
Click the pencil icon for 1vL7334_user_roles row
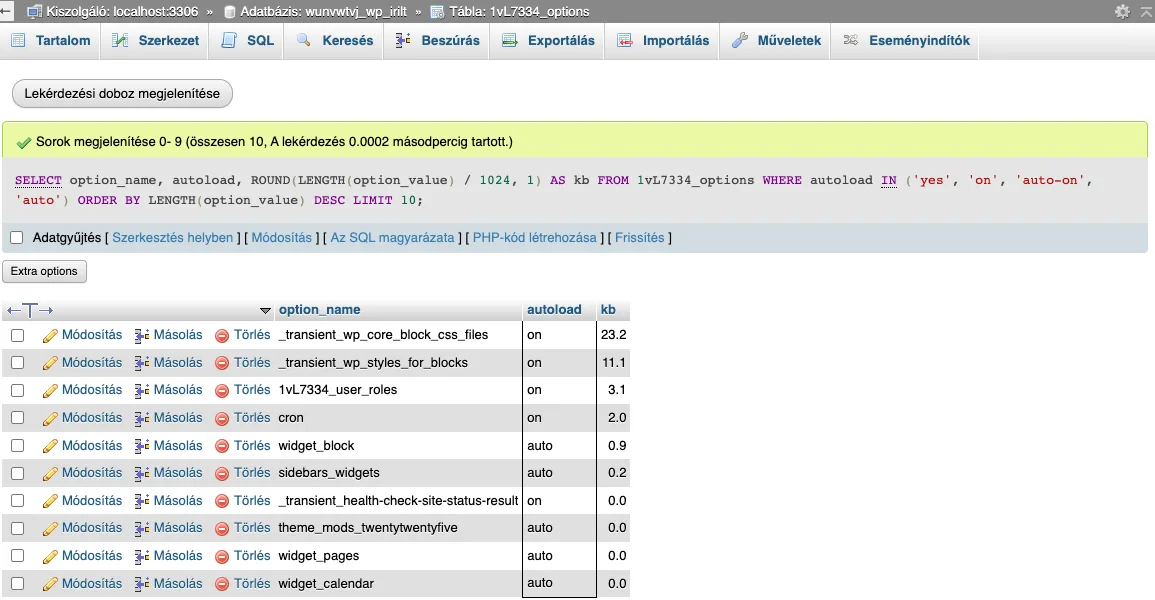[x=50, y=391]
